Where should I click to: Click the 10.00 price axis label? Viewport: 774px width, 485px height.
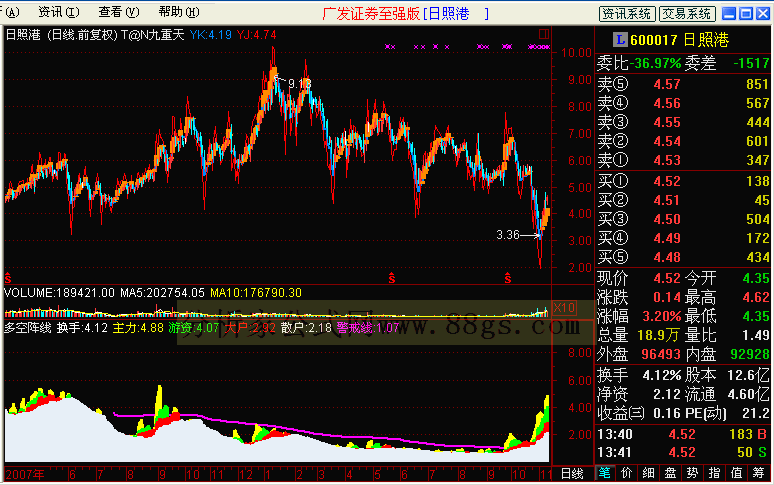577,53
